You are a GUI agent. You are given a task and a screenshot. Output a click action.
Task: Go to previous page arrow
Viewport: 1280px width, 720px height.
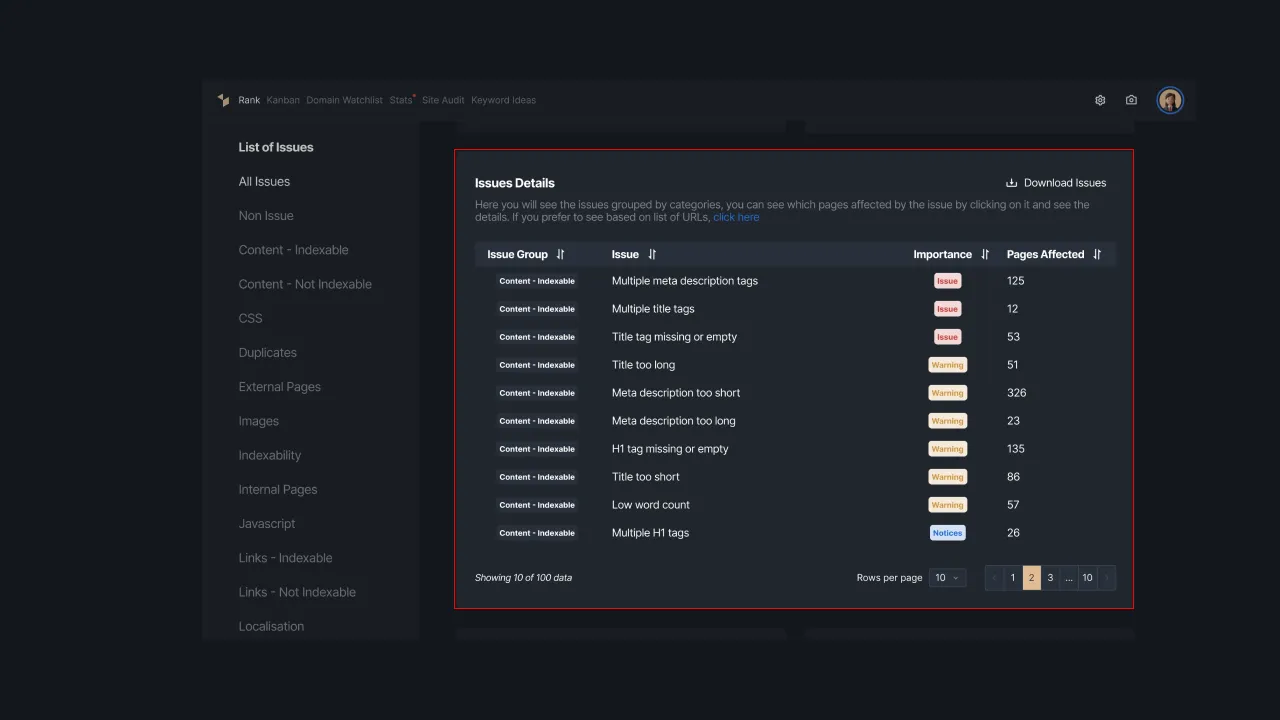coord(994,578)
